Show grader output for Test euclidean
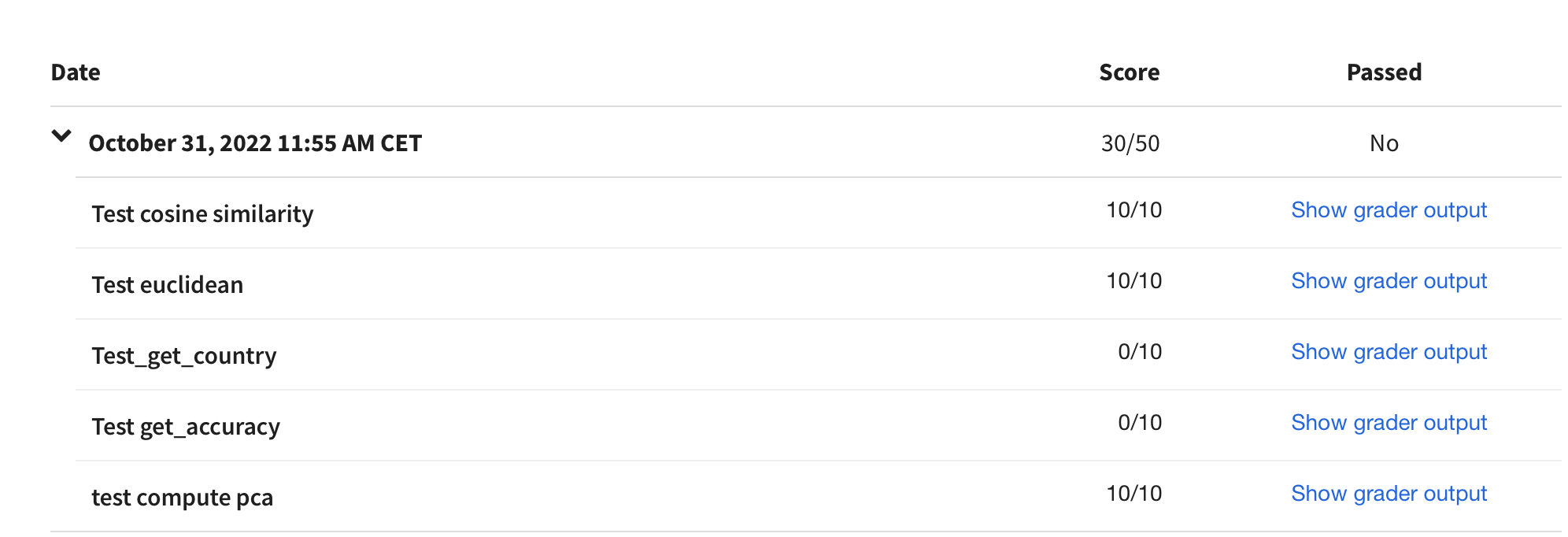 pyautogui.click(x=1389, y=281)
